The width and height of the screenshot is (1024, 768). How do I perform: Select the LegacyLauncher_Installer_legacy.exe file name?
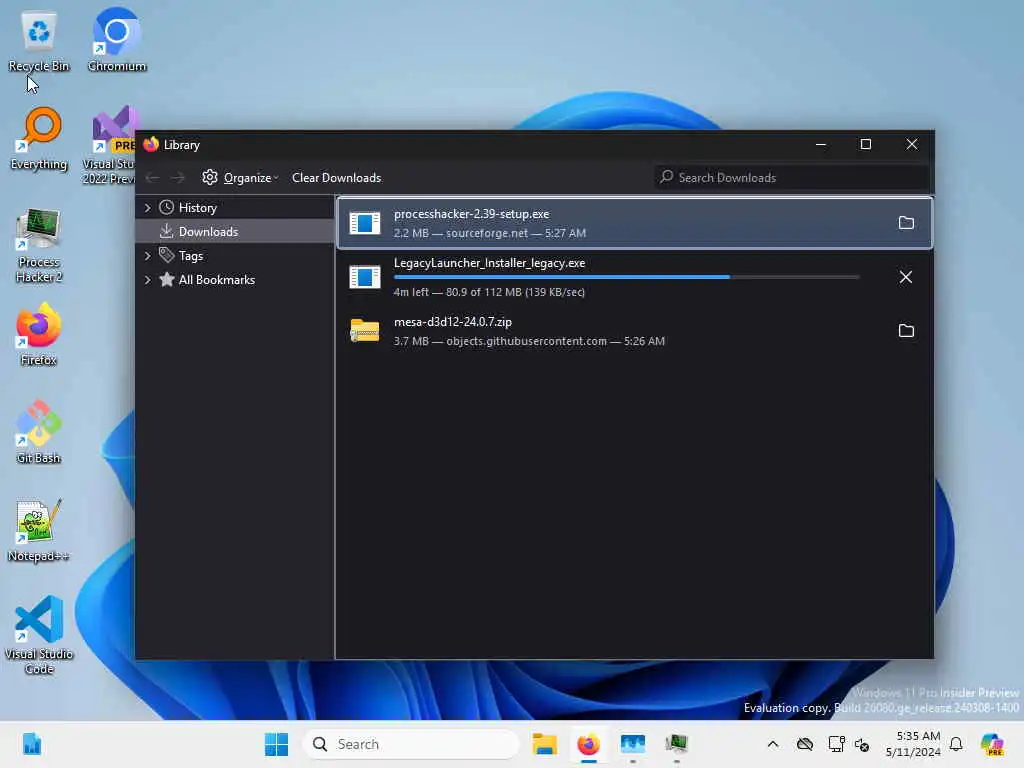tap(489, 263)
